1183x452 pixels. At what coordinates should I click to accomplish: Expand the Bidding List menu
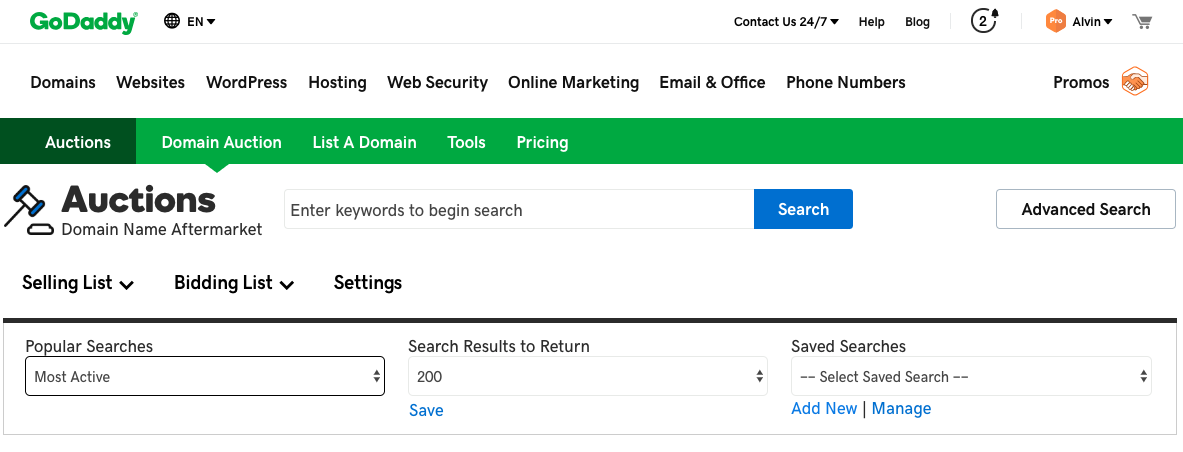point(234,283)
